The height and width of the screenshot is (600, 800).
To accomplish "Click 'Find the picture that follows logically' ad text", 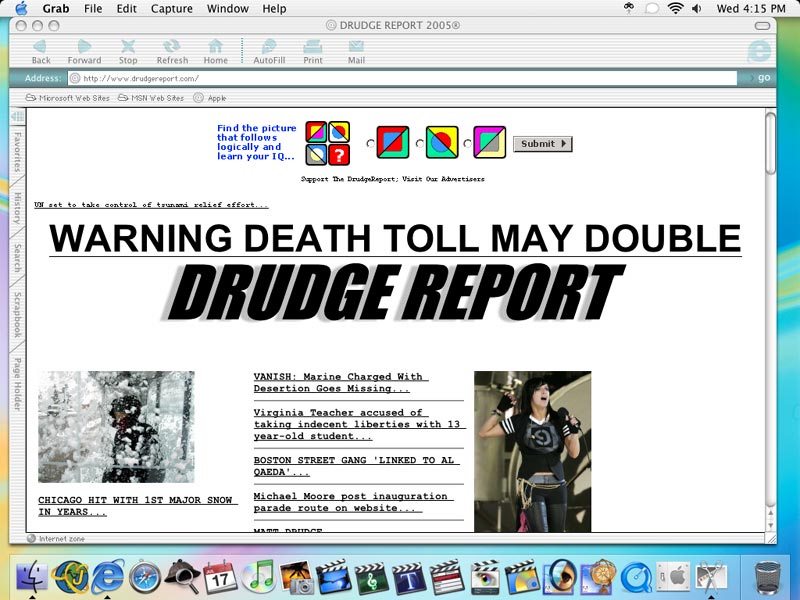I will (256, 142).
